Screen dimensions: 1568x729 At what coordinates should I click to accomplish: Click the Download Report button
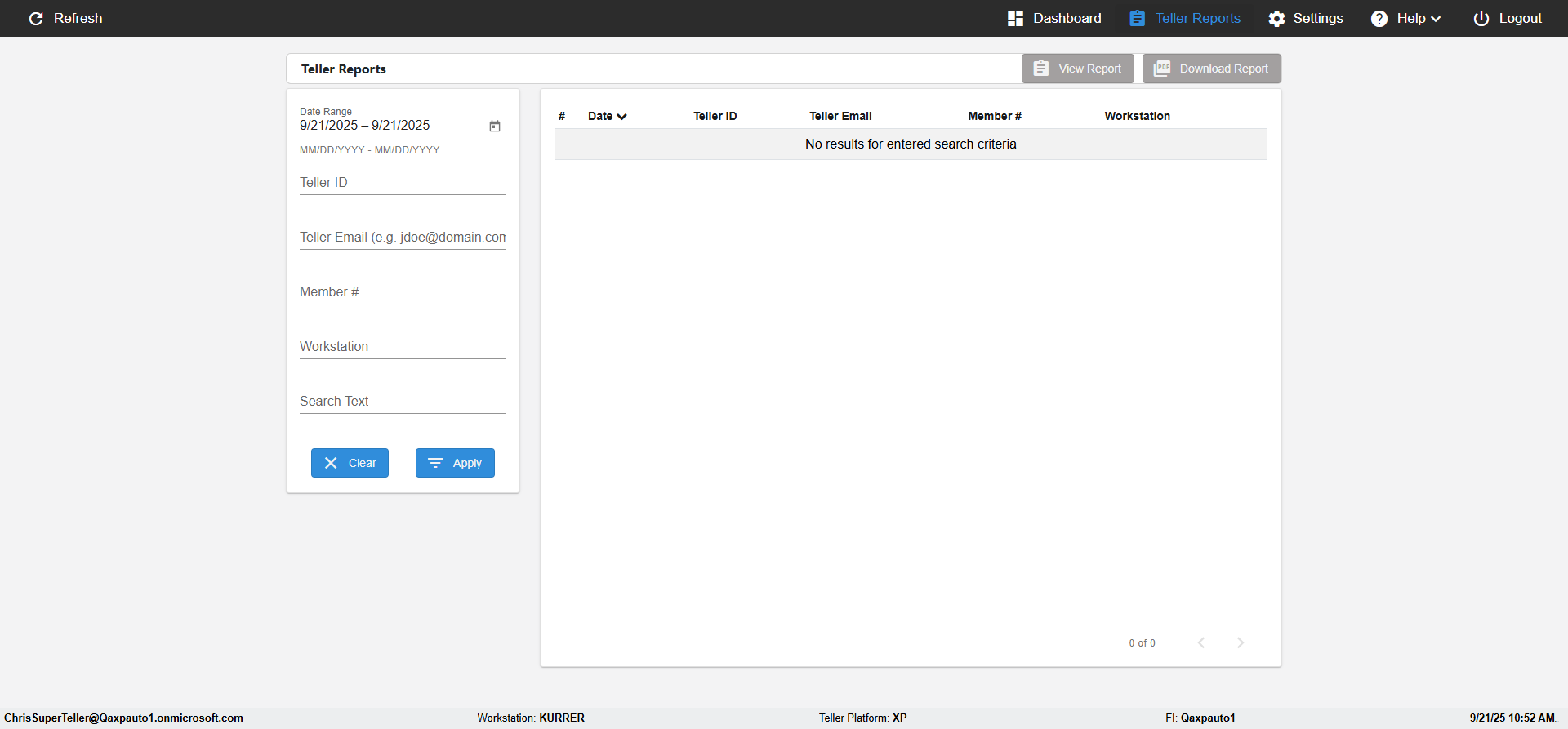[1212, 69]
